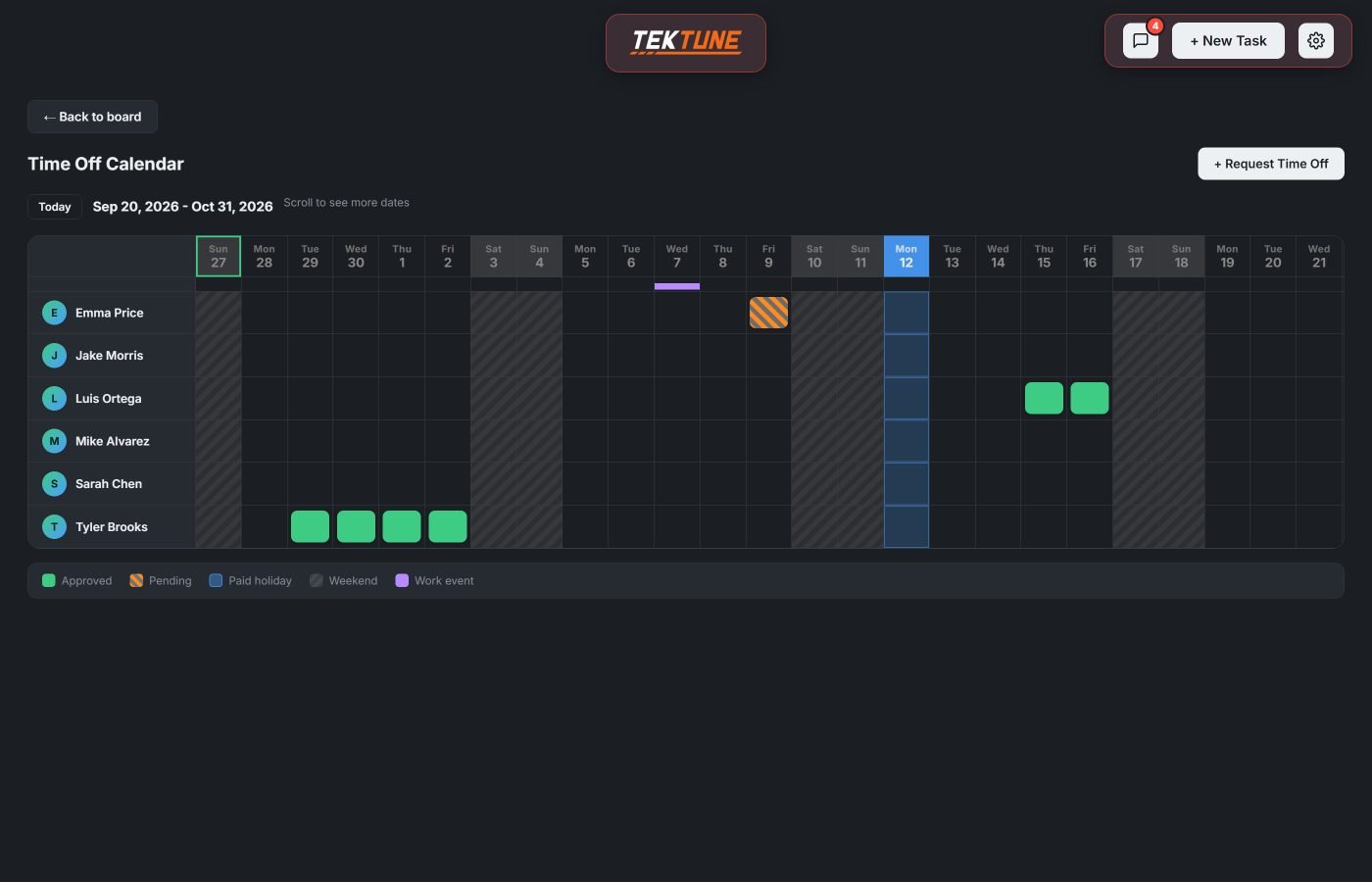This screenshot has width=1372, height=882.
Task: Create a new task with + New Task
Action: click(x=1228, y=41)
